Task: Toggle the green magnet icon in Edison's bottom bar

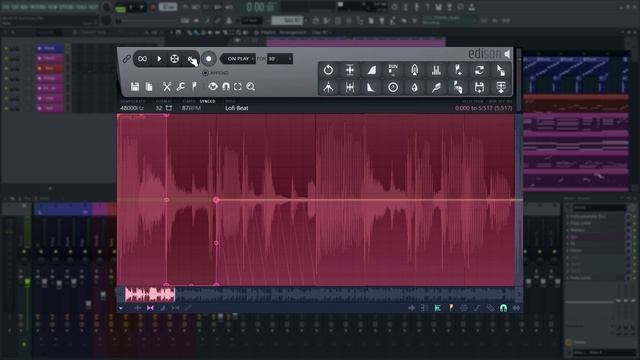Action: pos(503,308)
